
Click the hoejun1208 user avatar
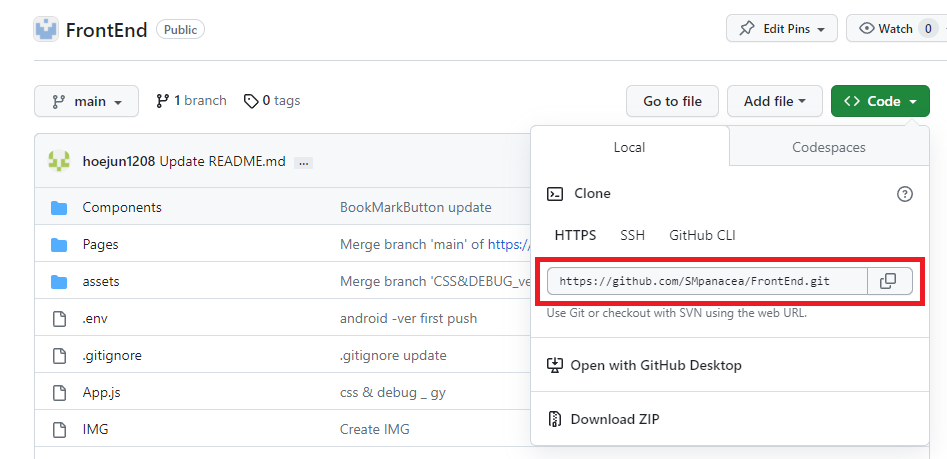click(x=59, y=161)
